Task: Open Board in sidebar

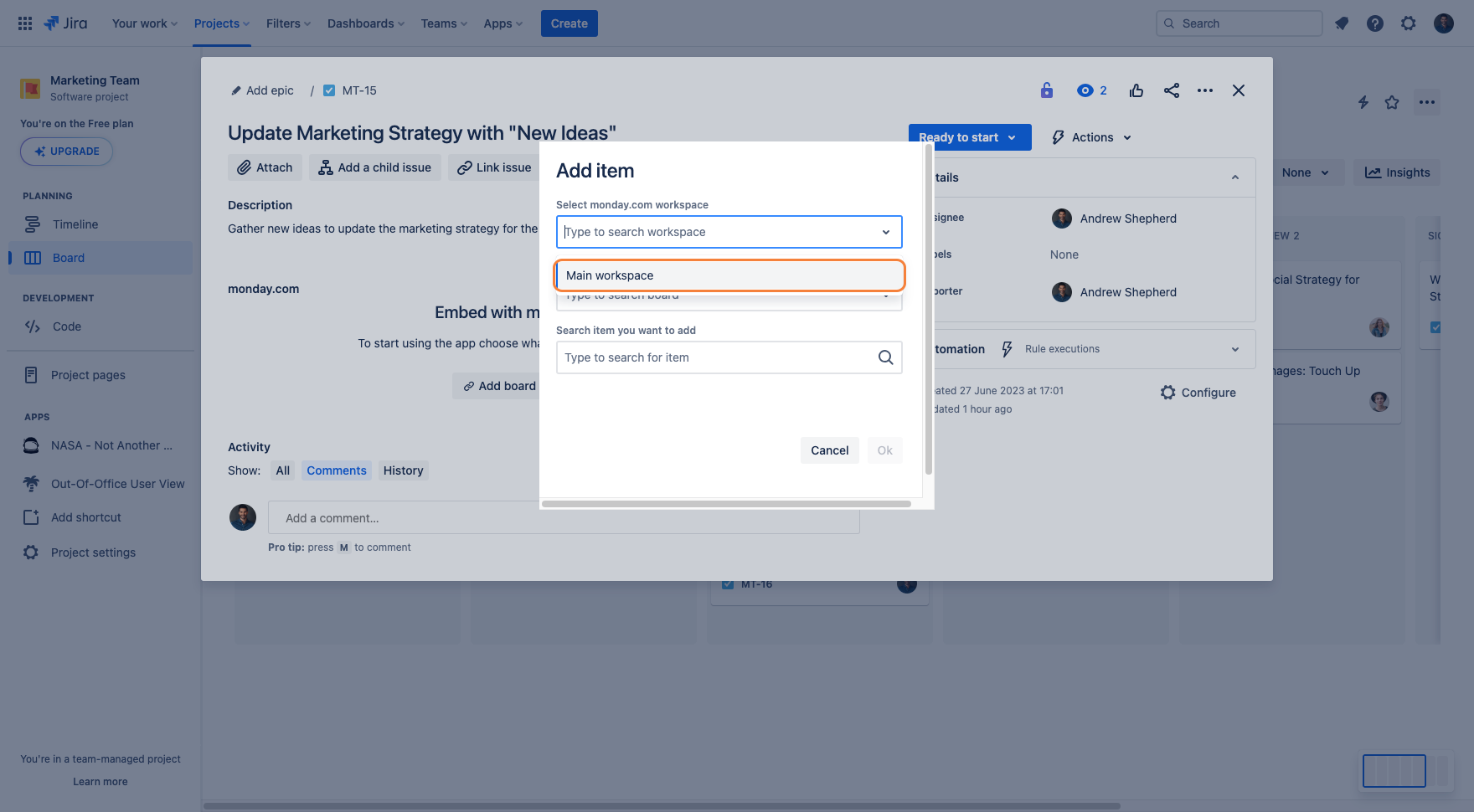Action: point(100,258)
